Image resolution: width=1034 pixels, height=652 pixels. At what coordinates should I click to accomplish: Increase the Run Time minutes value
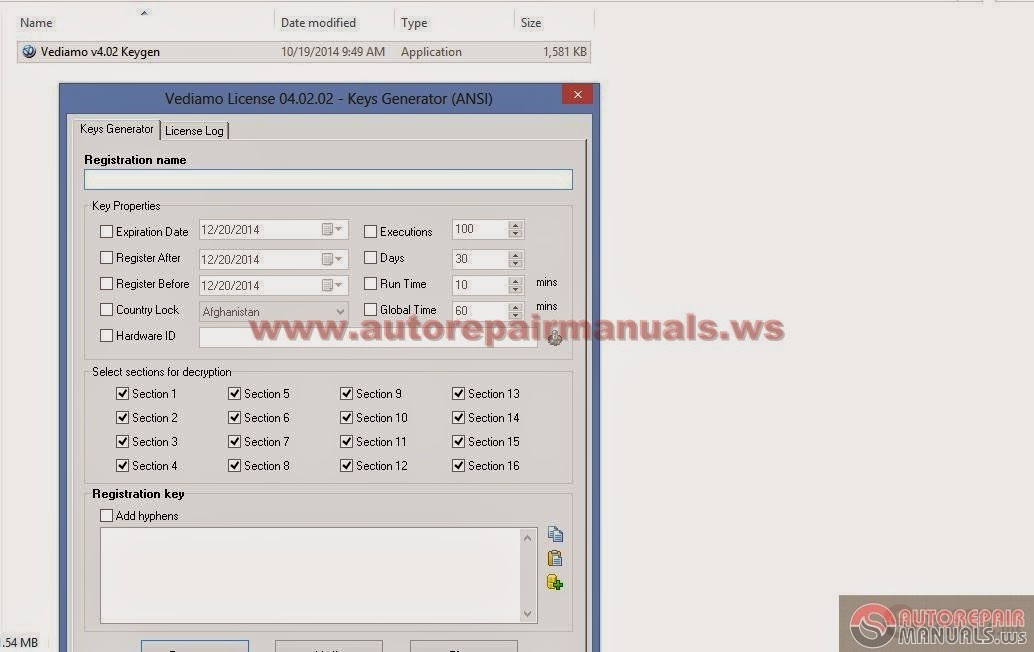pos(516,281)
